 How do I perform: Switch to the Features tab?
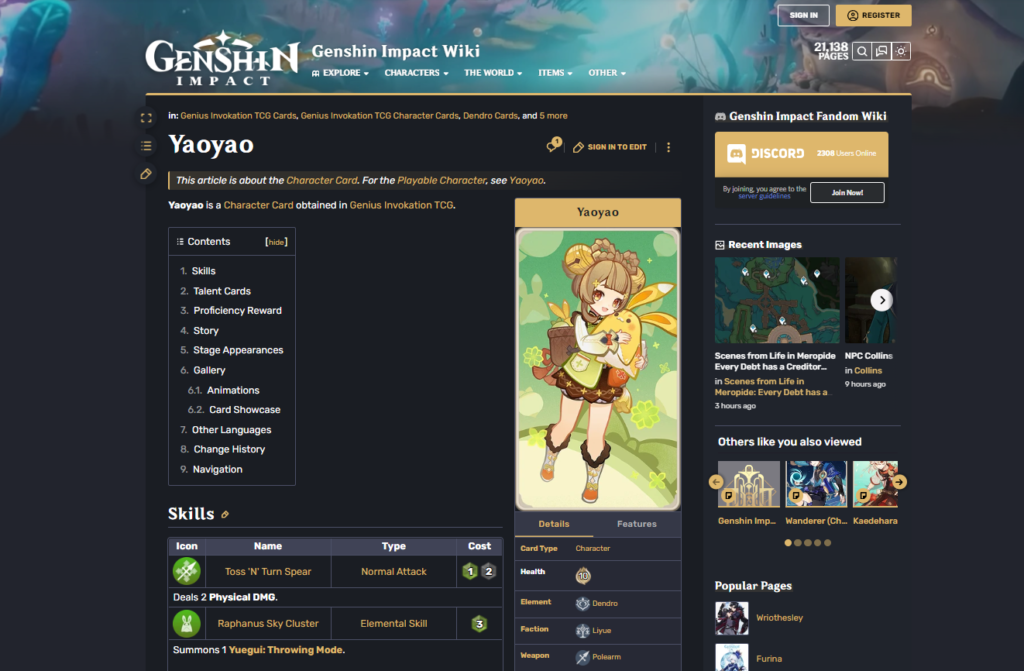click(x=637, y=524)
